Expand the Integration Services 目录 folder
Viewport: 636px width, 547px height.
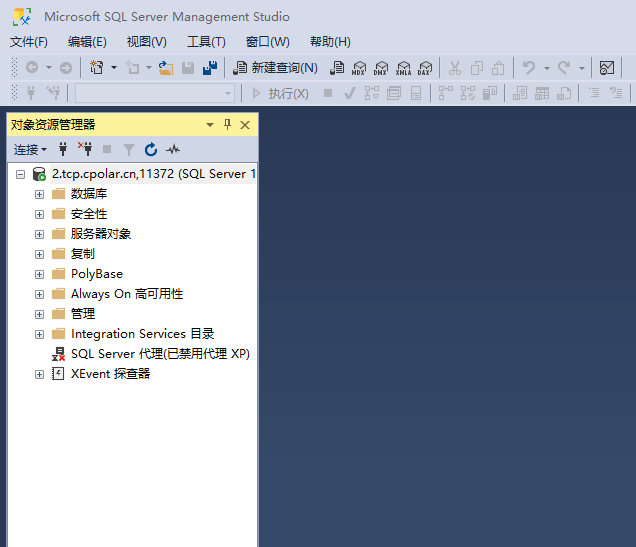[39, 335]
